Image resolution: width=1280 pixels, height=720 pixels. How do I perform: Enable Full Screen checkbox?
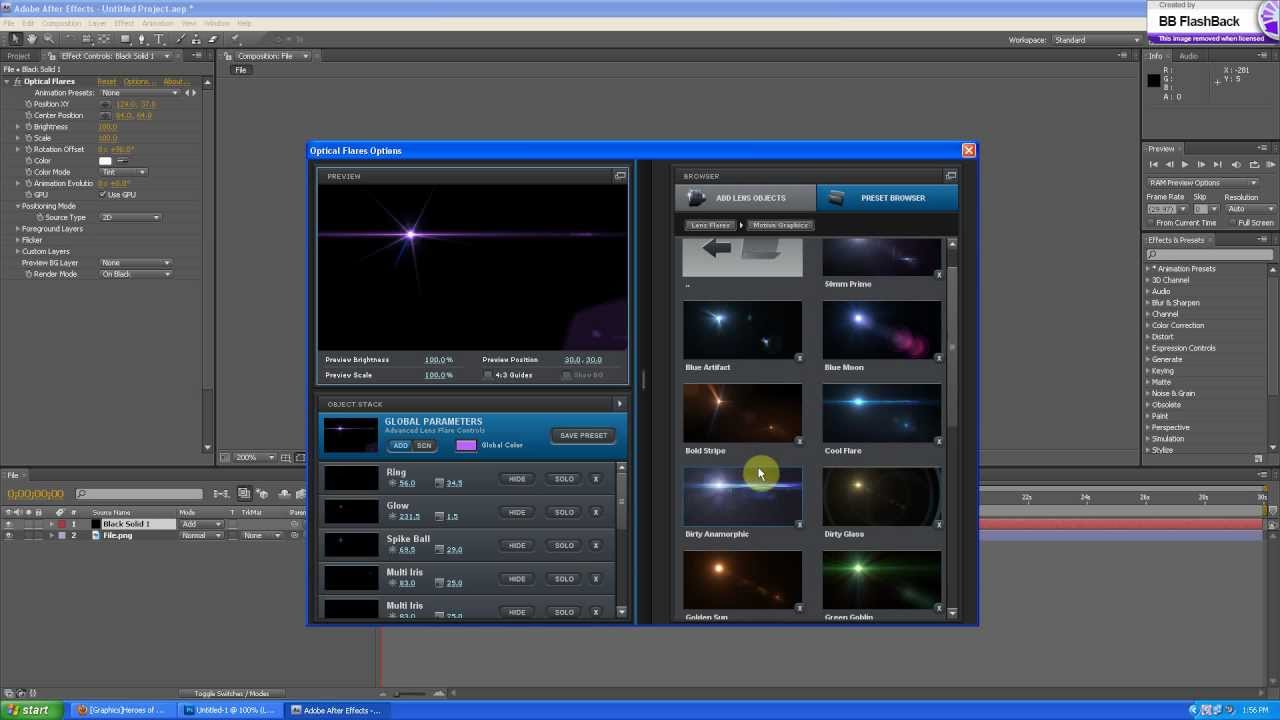1233,223
